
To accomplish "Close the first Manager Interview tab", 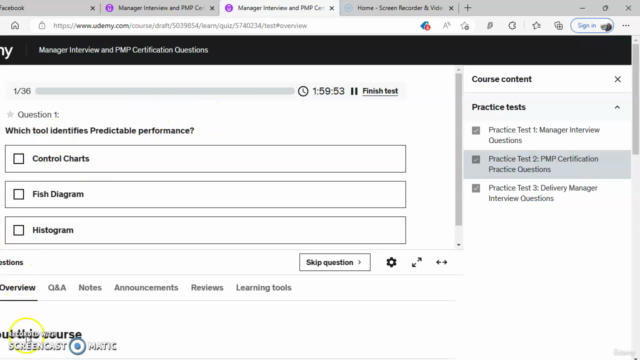I will (x=212, y=8).
